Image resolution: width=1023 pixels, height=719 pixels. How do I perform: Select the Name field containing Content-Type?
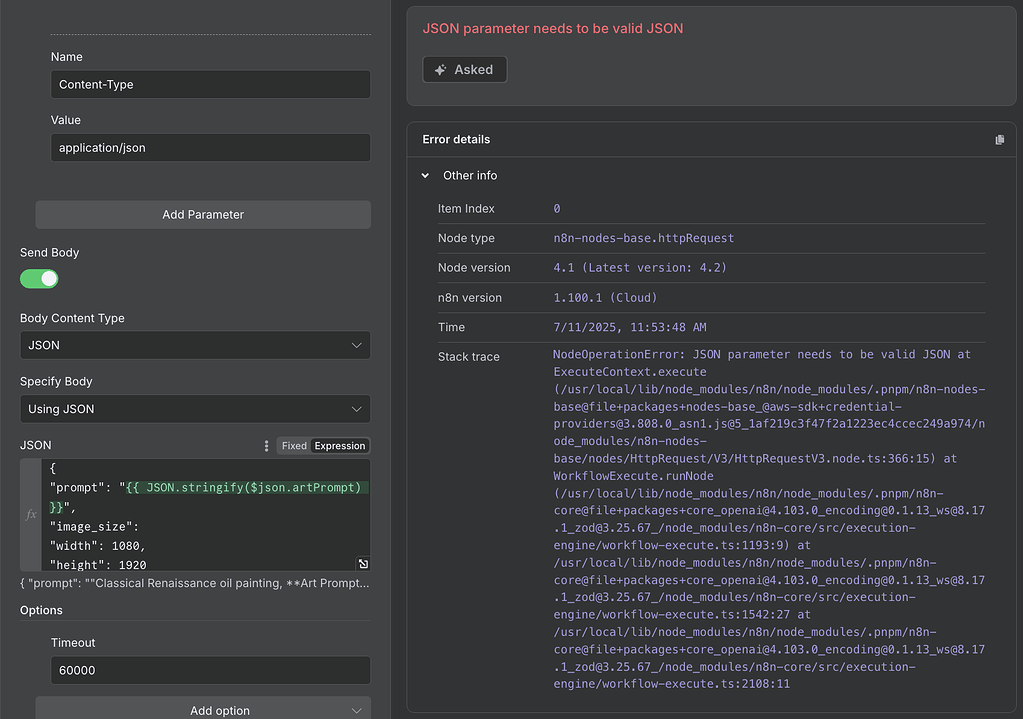coord(210,84)
